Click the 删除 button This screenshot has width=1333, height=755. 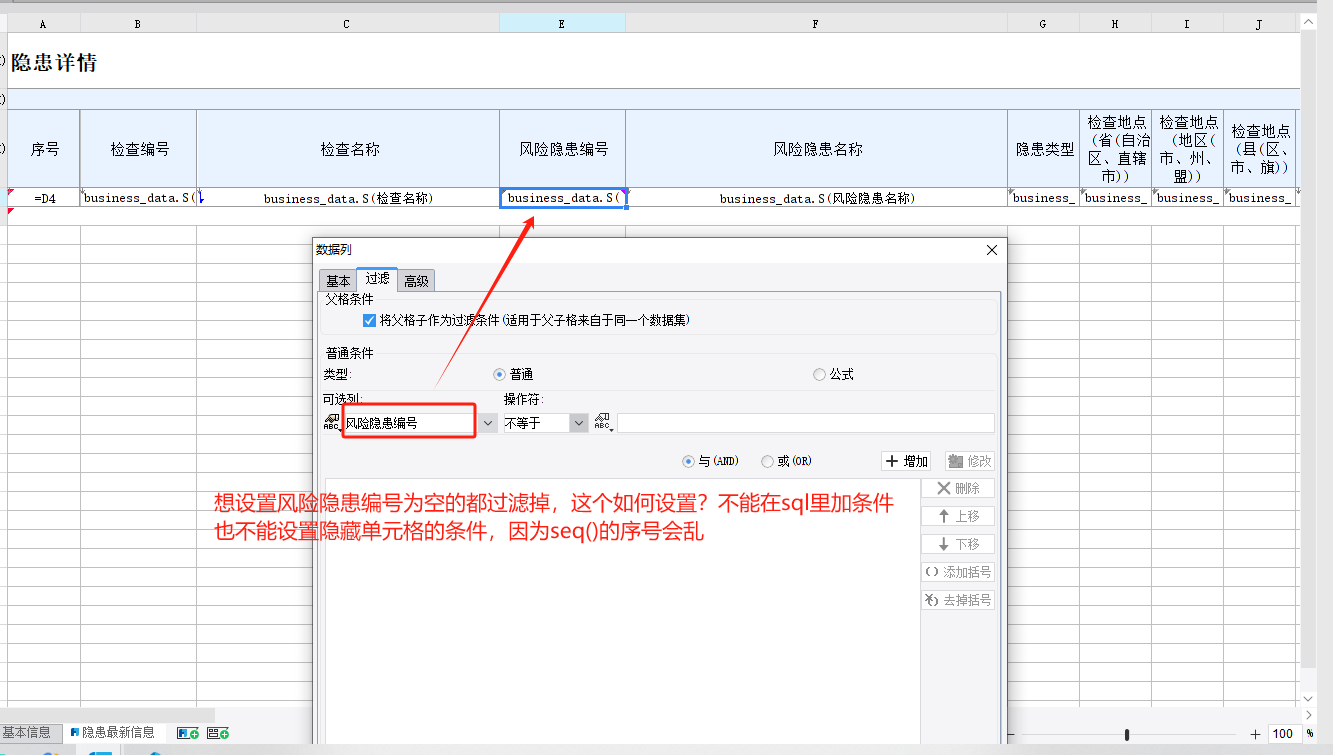958,488
